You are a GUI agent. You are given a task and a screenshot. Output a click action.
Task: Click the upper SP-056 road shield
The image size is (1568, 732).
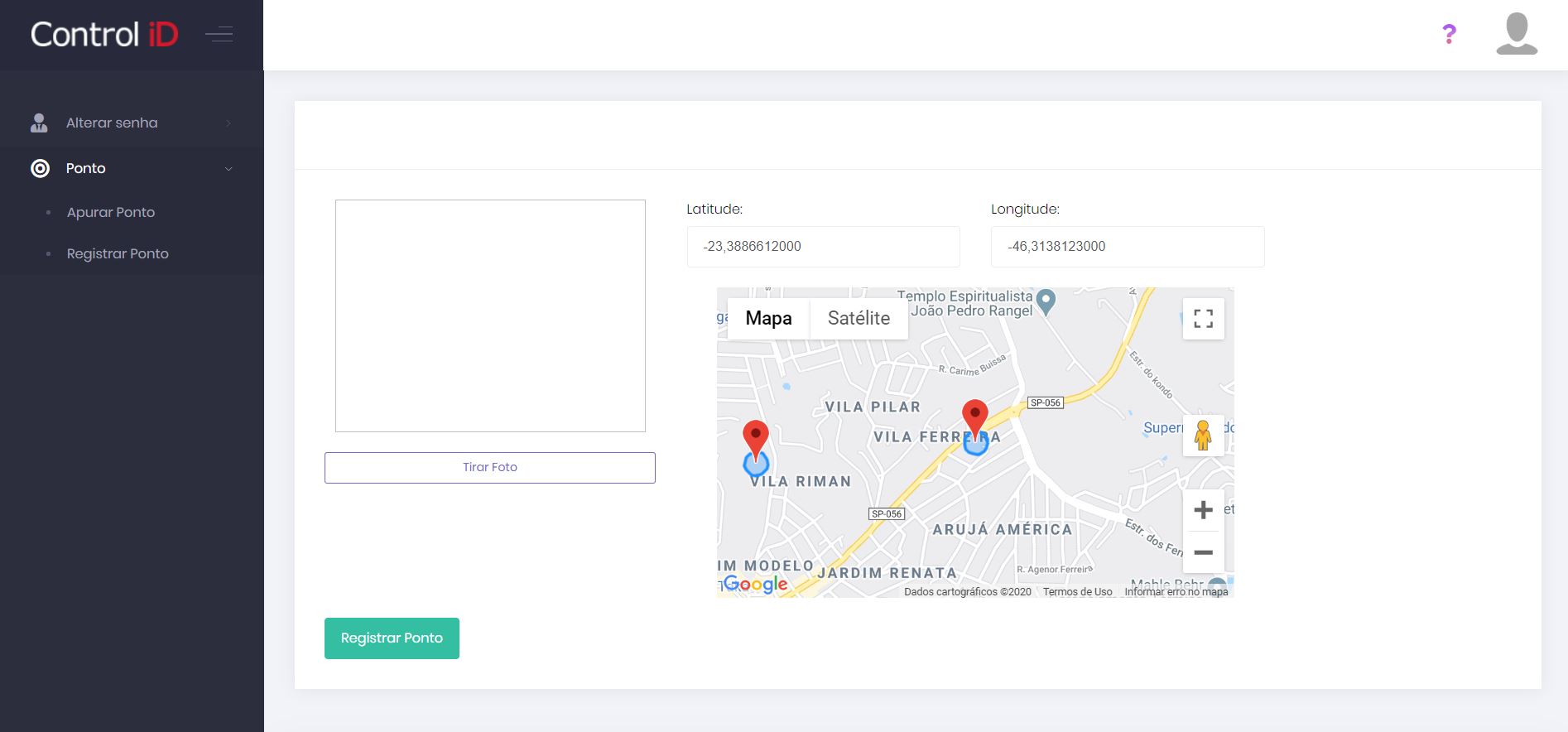click(x=1045, y=402)
